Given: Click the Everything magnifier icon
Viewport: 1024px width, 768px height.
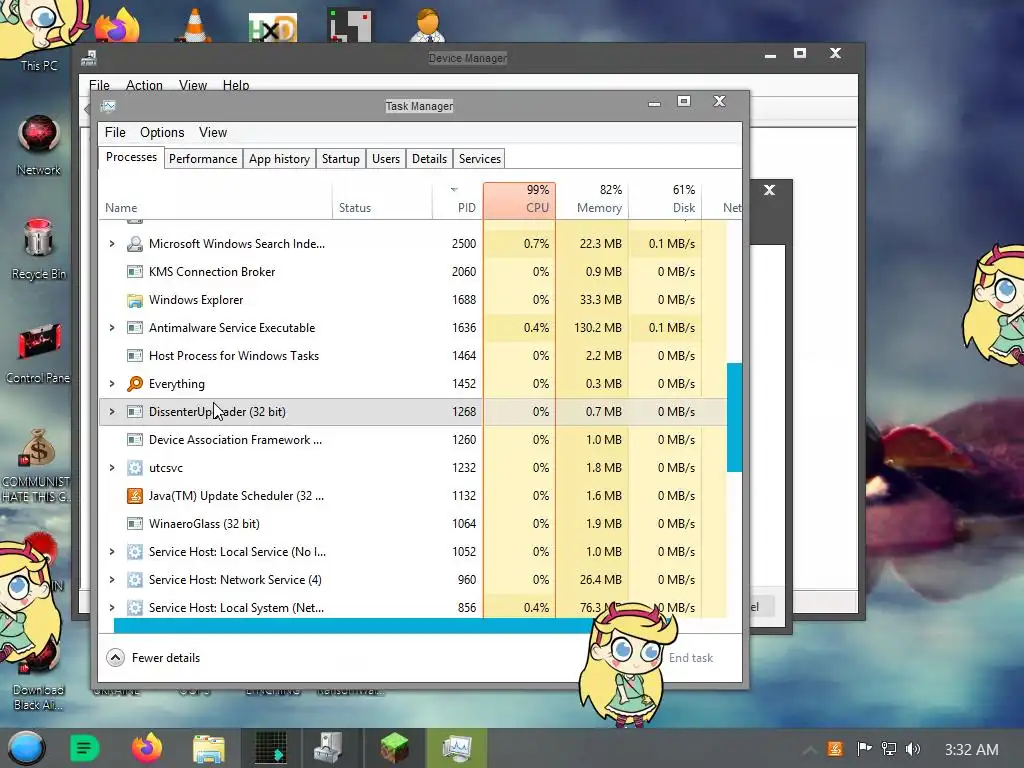Looking at the screenshot, I should (135, 384).
